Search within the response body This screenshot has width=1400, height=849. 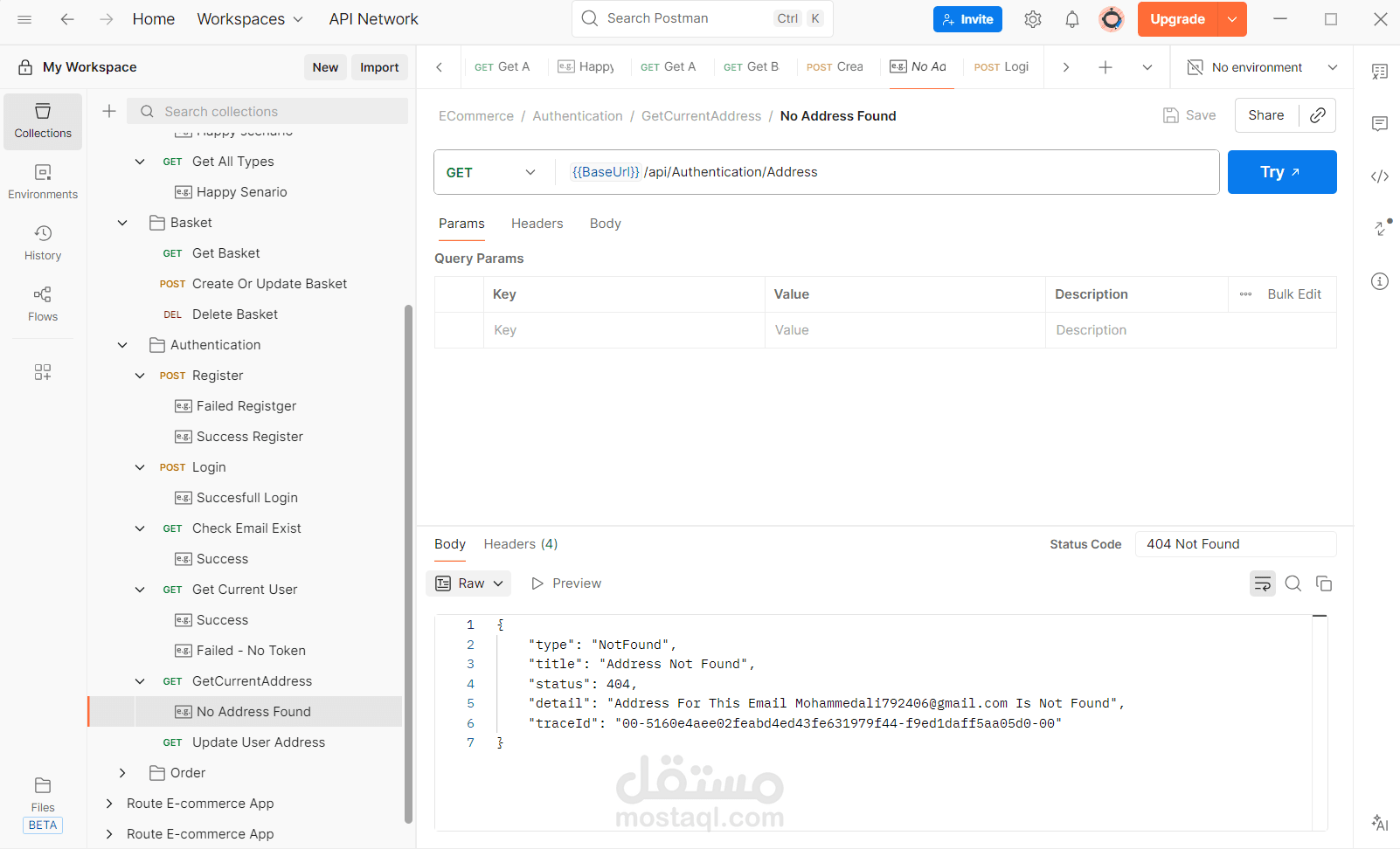point(1293,583)
